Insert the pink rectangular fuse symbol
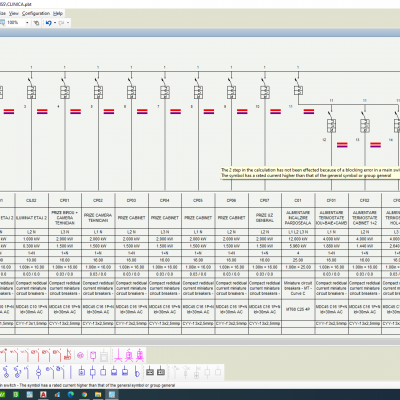Image resolution: width=400 pixels, height=400 pixels. tap(93, 356)
